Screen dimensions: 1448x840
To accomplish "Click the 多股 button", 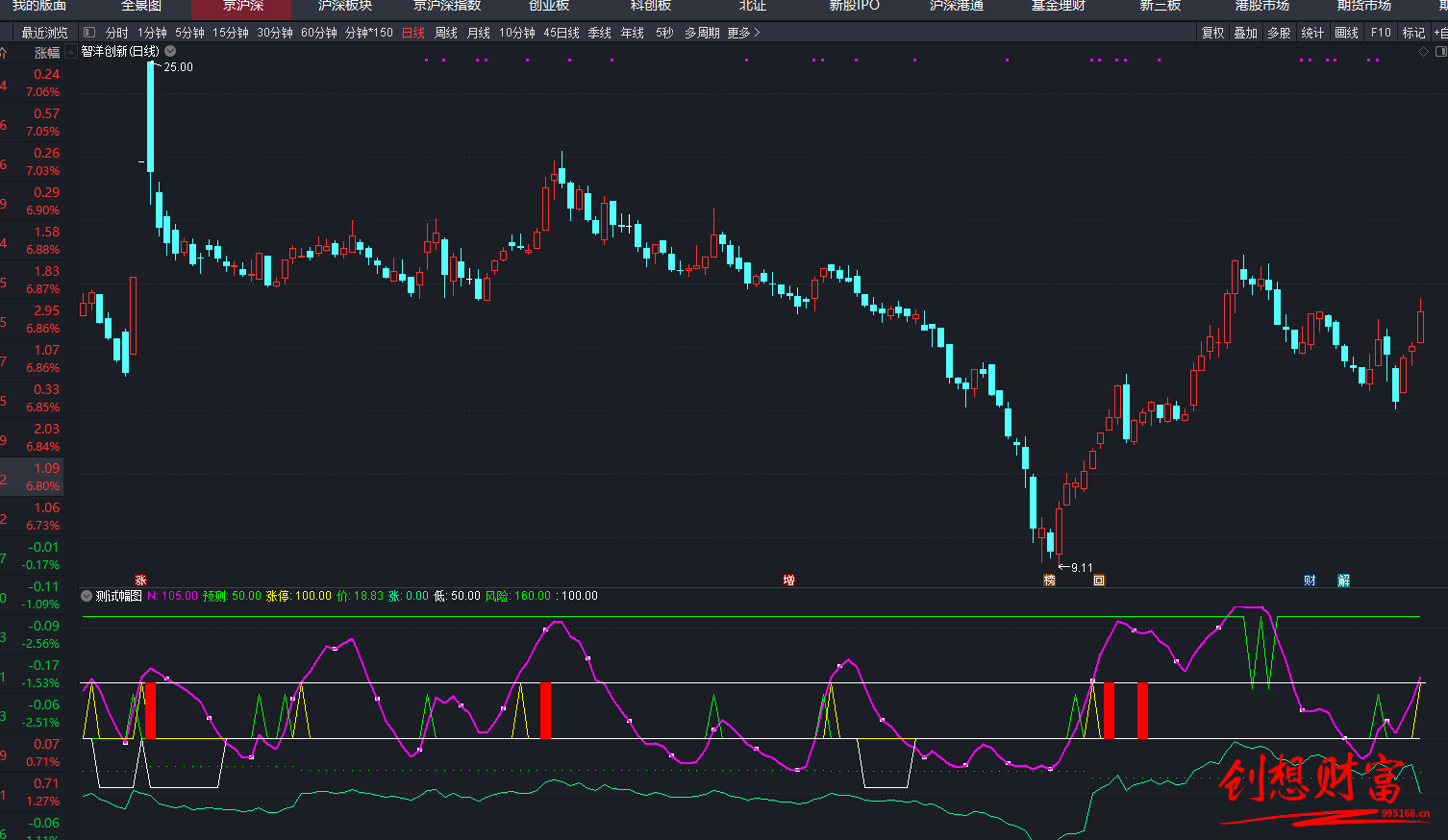I will 1279,33.
